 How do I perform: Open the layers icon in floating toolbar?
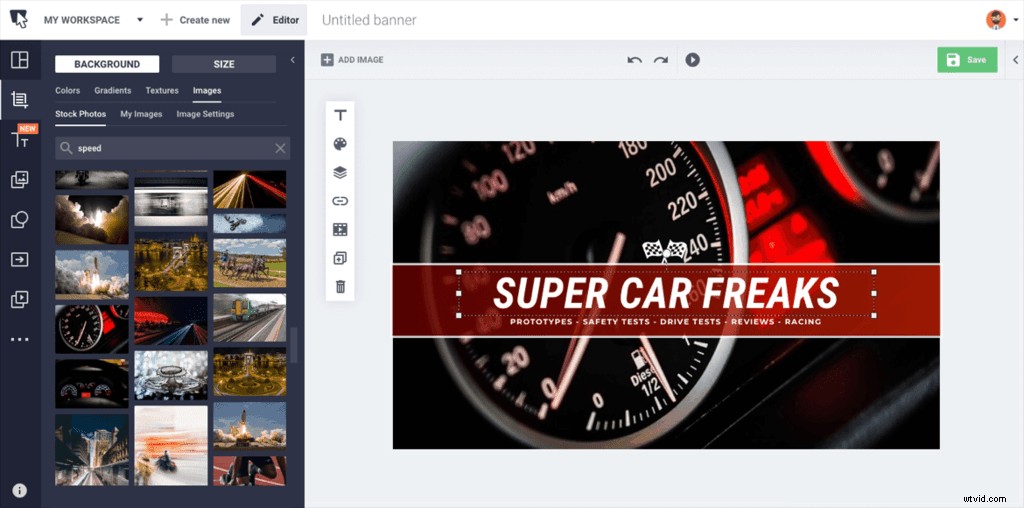(x=340, y=173)
